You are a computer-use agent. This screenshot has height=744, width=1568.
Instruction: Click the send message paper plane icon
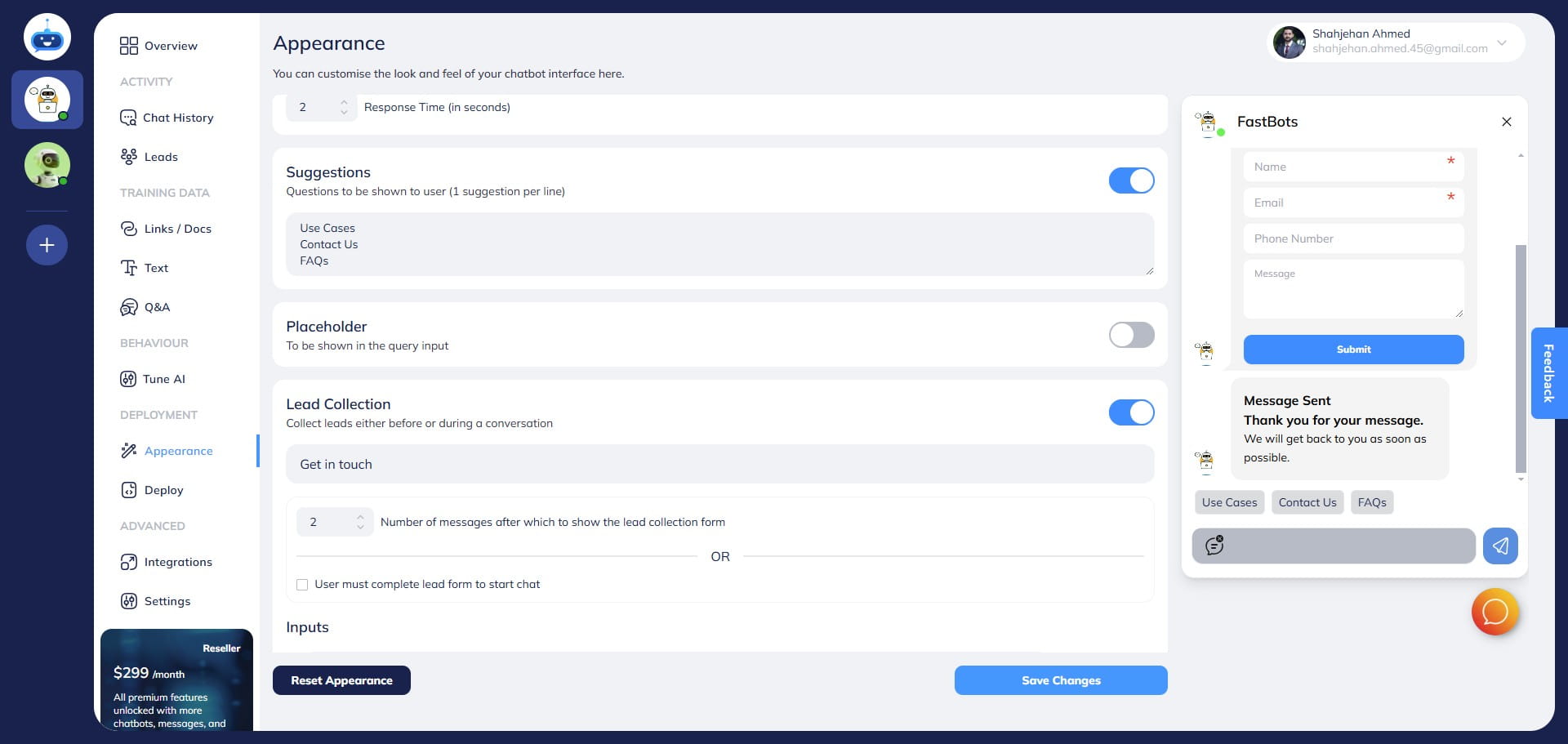(1500, 546)
